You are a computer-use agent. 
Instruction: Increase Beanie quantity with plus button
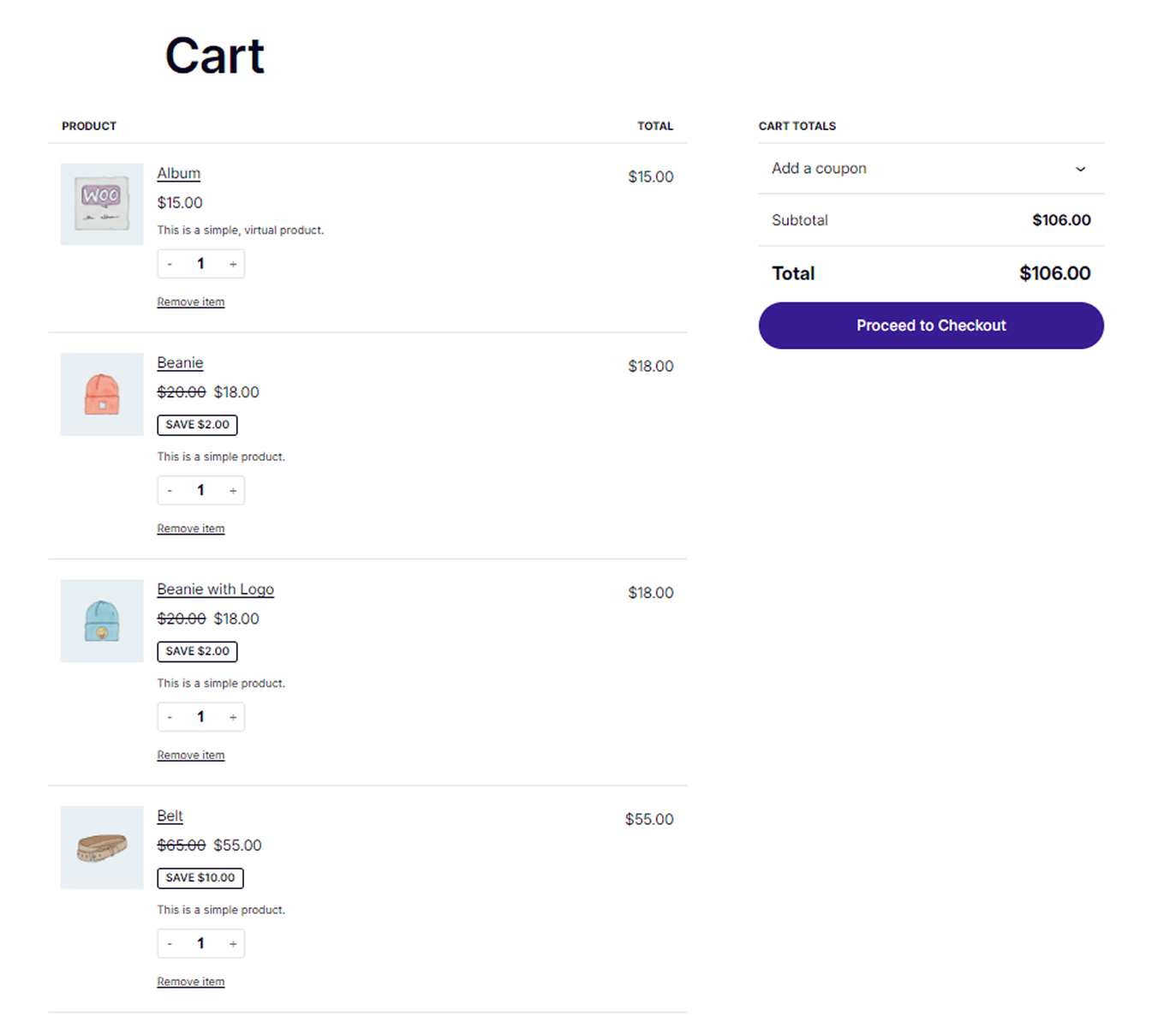[233, 491]
